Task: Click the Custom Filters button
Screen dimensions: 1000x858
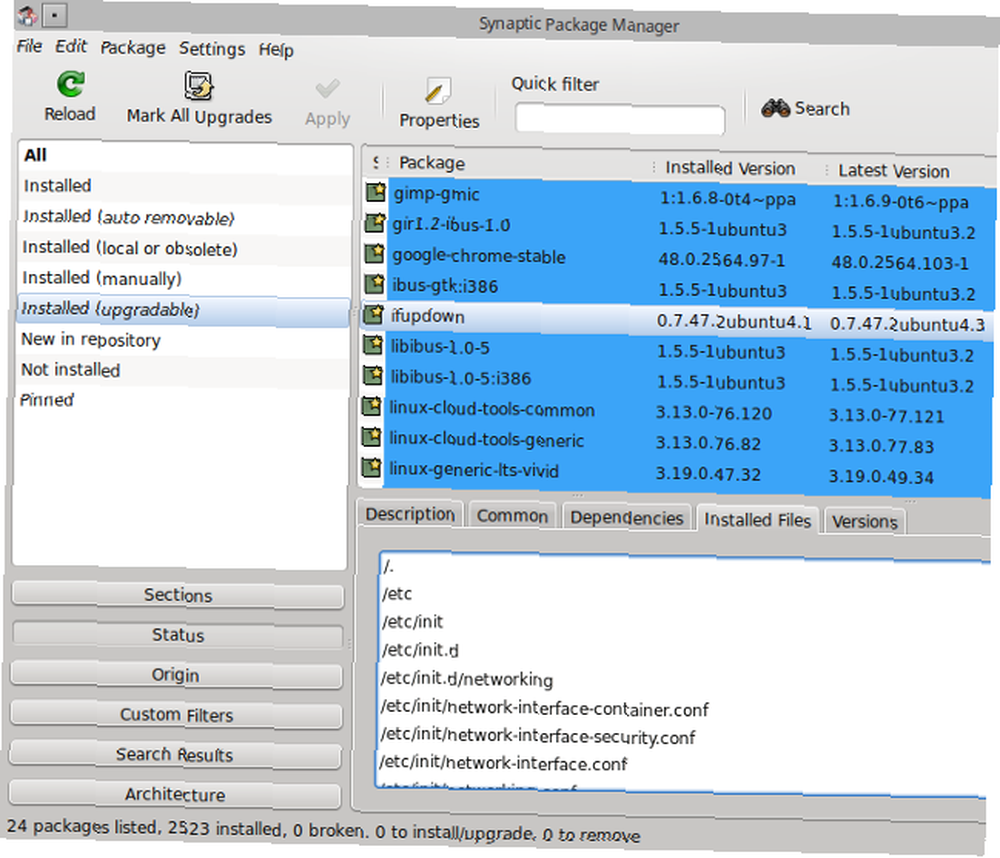Action: coord(176,714)
